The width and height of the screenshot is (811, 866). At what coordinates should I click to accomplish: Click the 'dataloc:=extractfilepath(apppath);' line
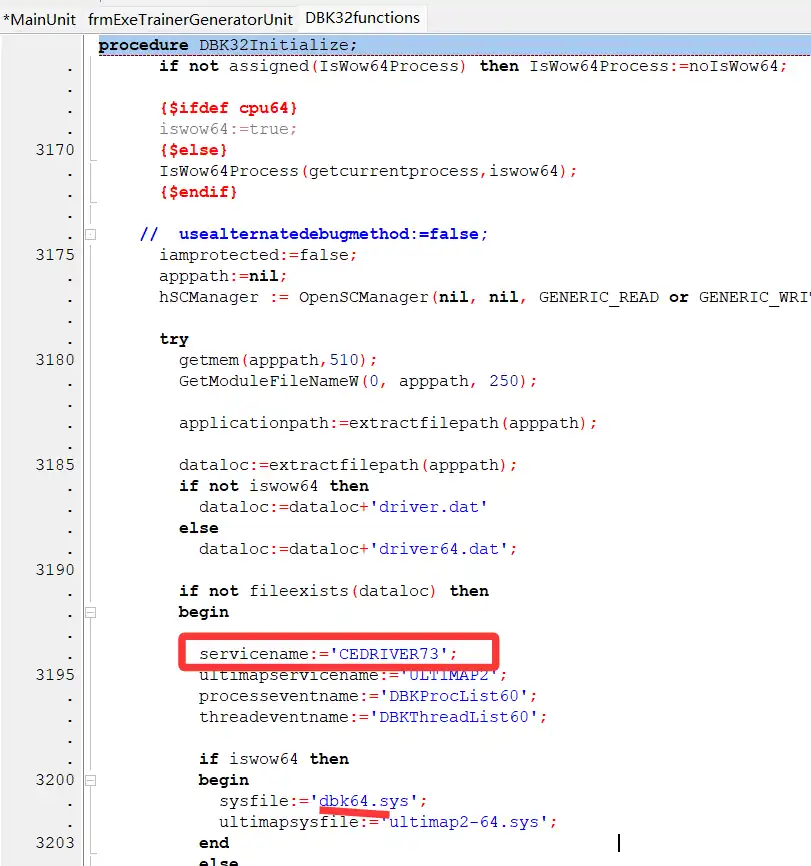tap(348, 464)
